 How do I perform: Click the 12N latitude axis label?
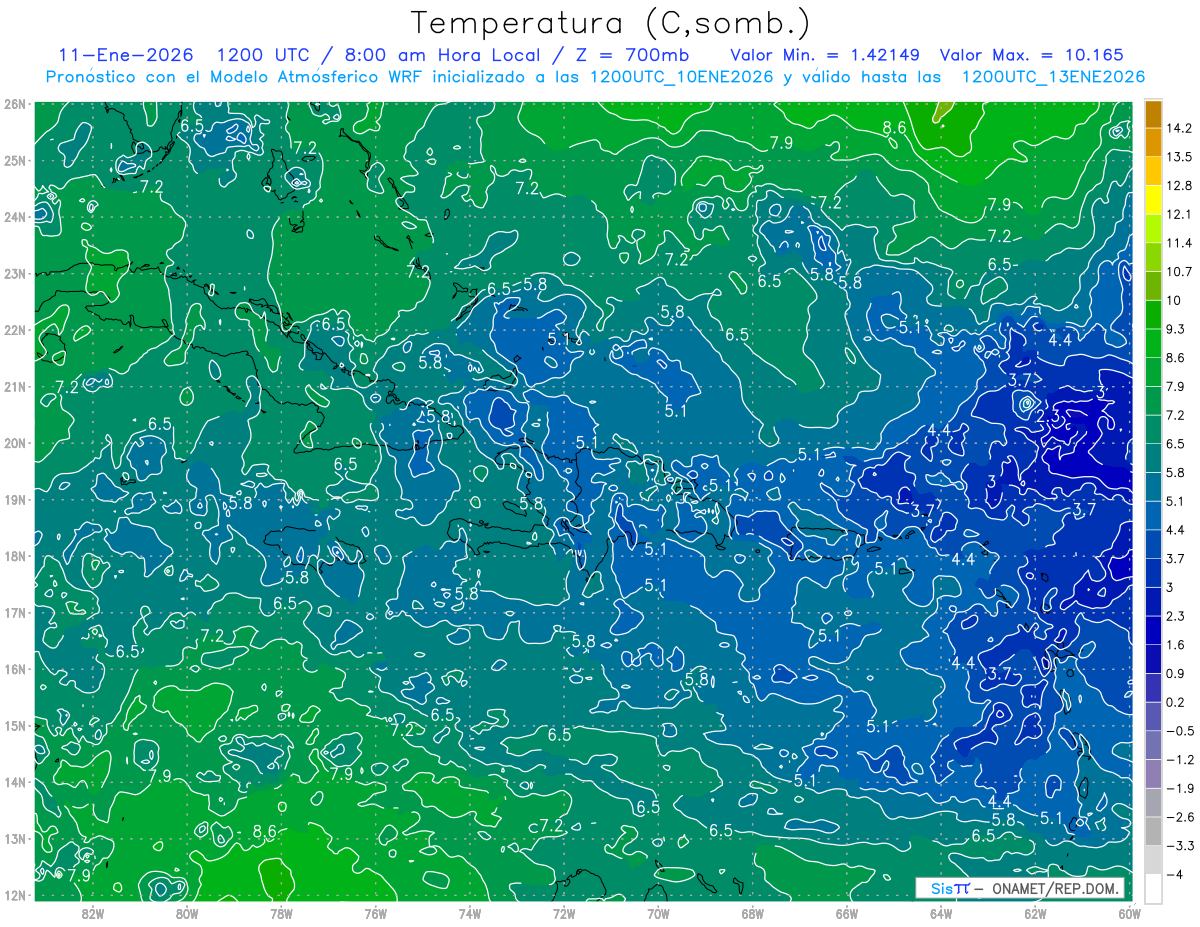(15, 895)
